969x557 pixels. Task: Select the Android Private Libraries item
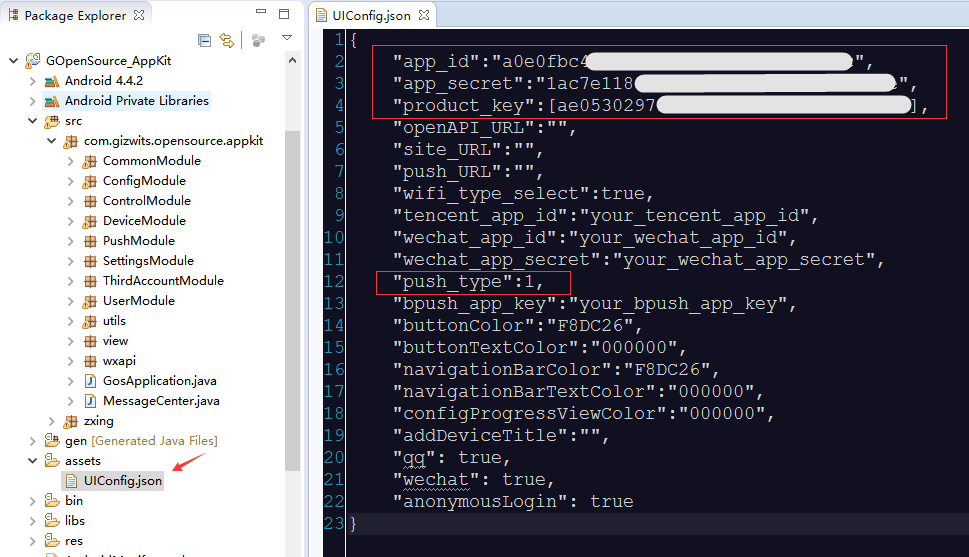(136, 101)
